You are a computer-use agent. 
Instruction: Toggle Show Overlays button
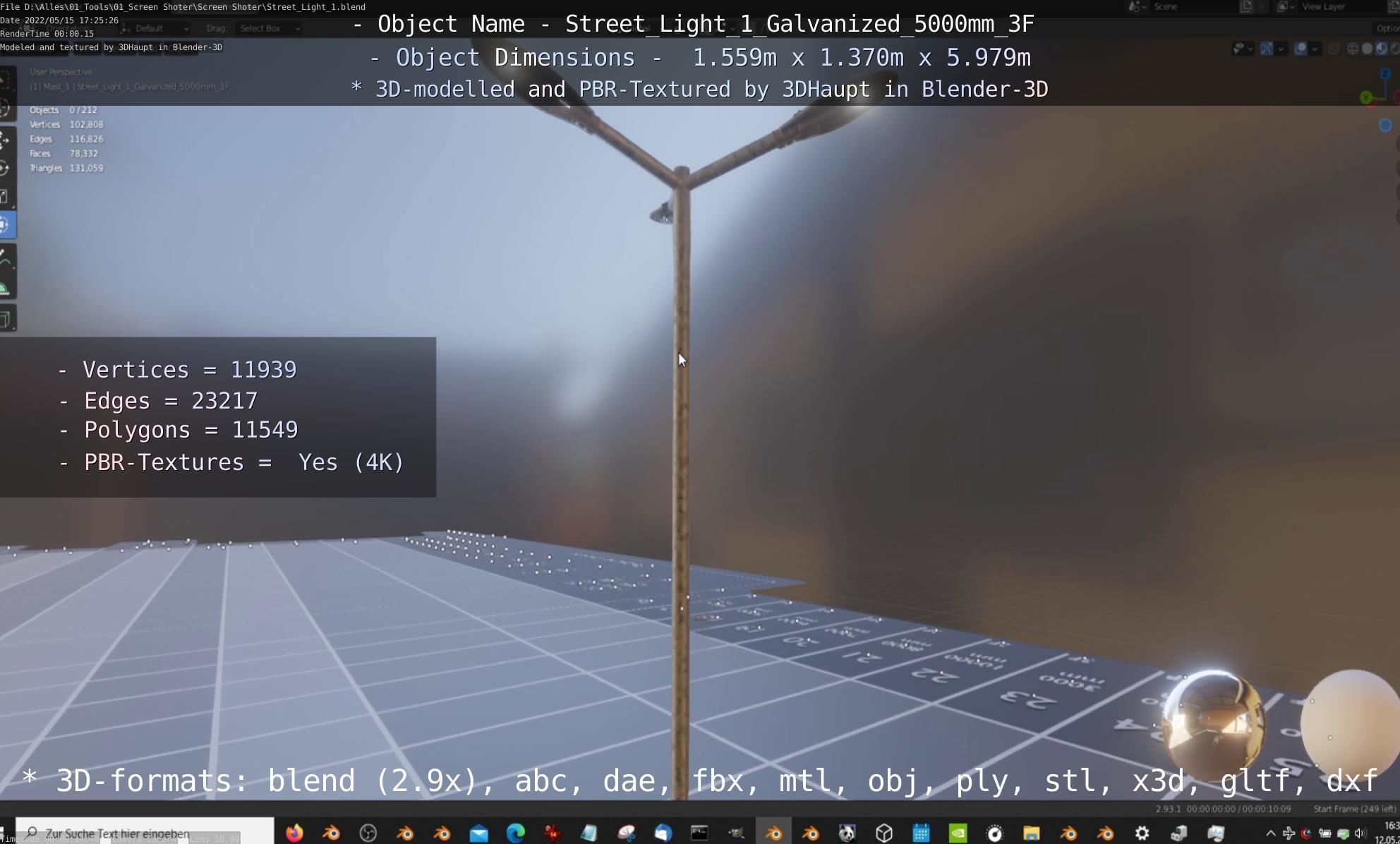click(x=1300, y=49)
